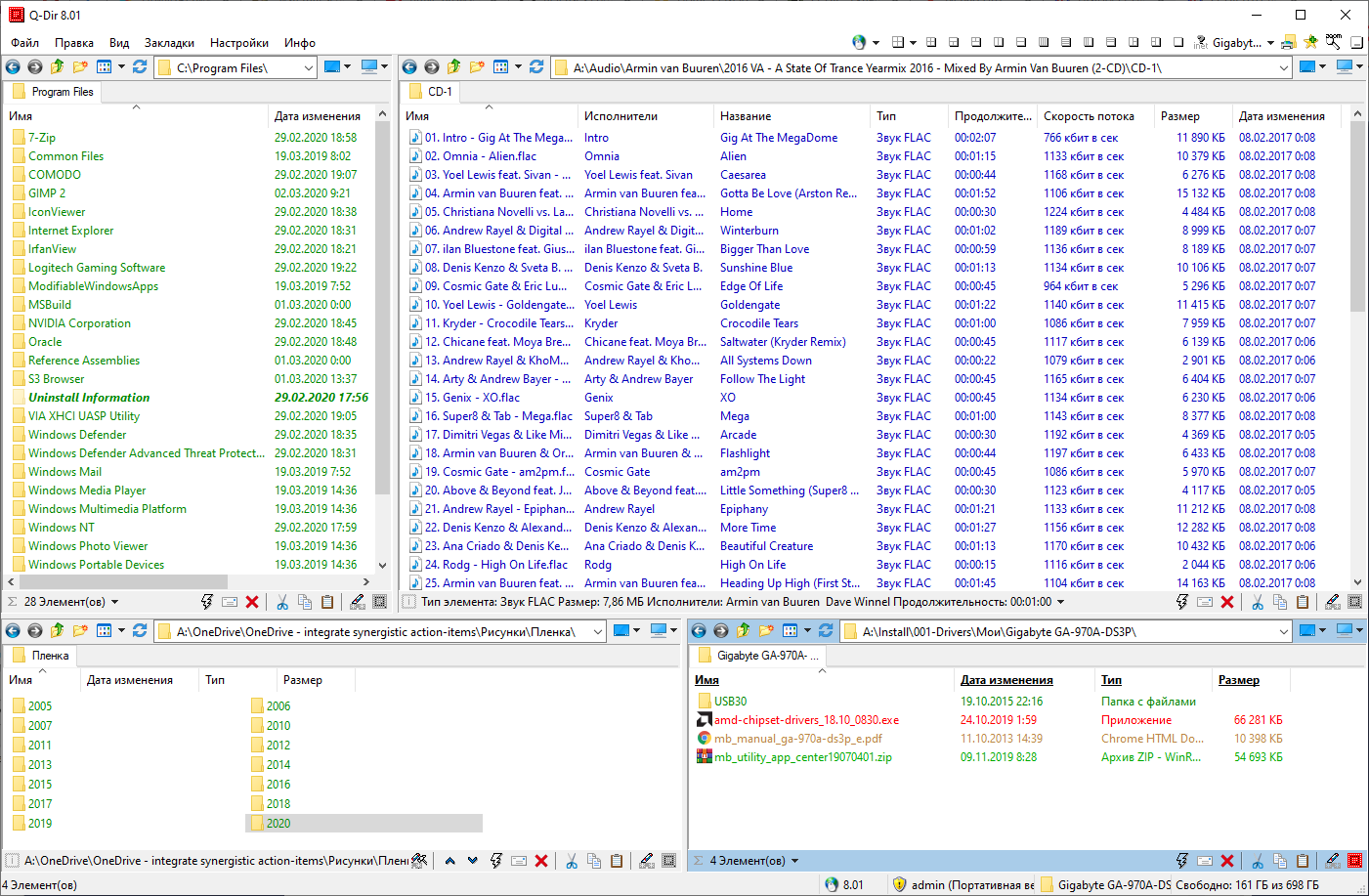This screenshot has width=1369, height=896.
Task: Select the amd-chipset-drivers_18.10_0830.exe file
Action: (x=806, y=720)
